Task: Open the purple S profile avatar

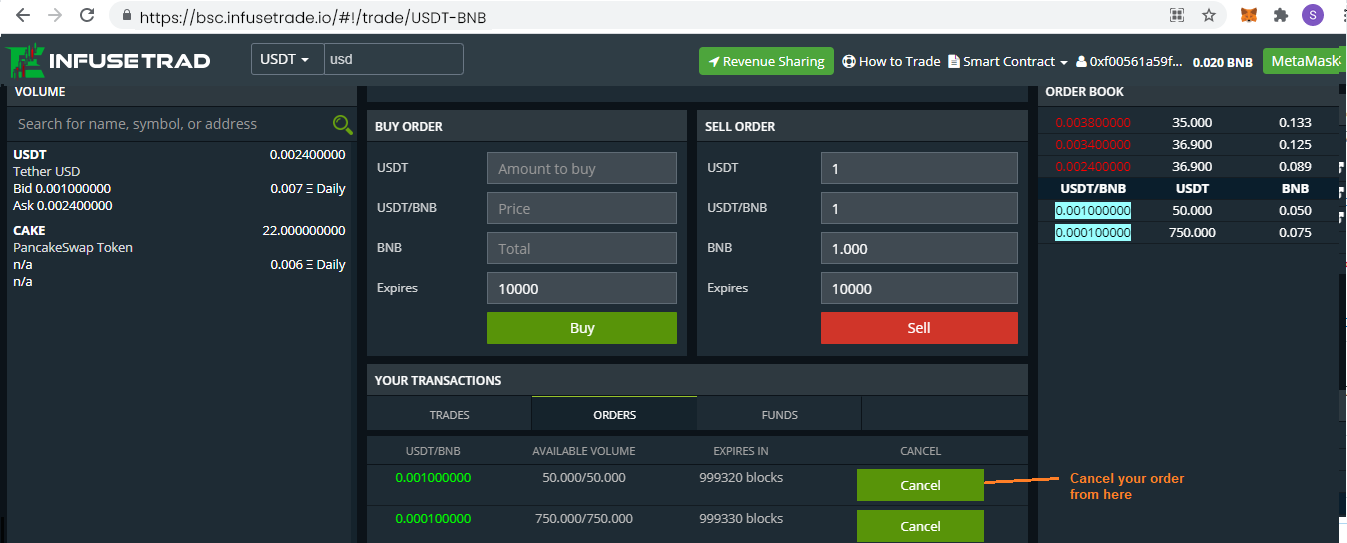Action: 1312,15
